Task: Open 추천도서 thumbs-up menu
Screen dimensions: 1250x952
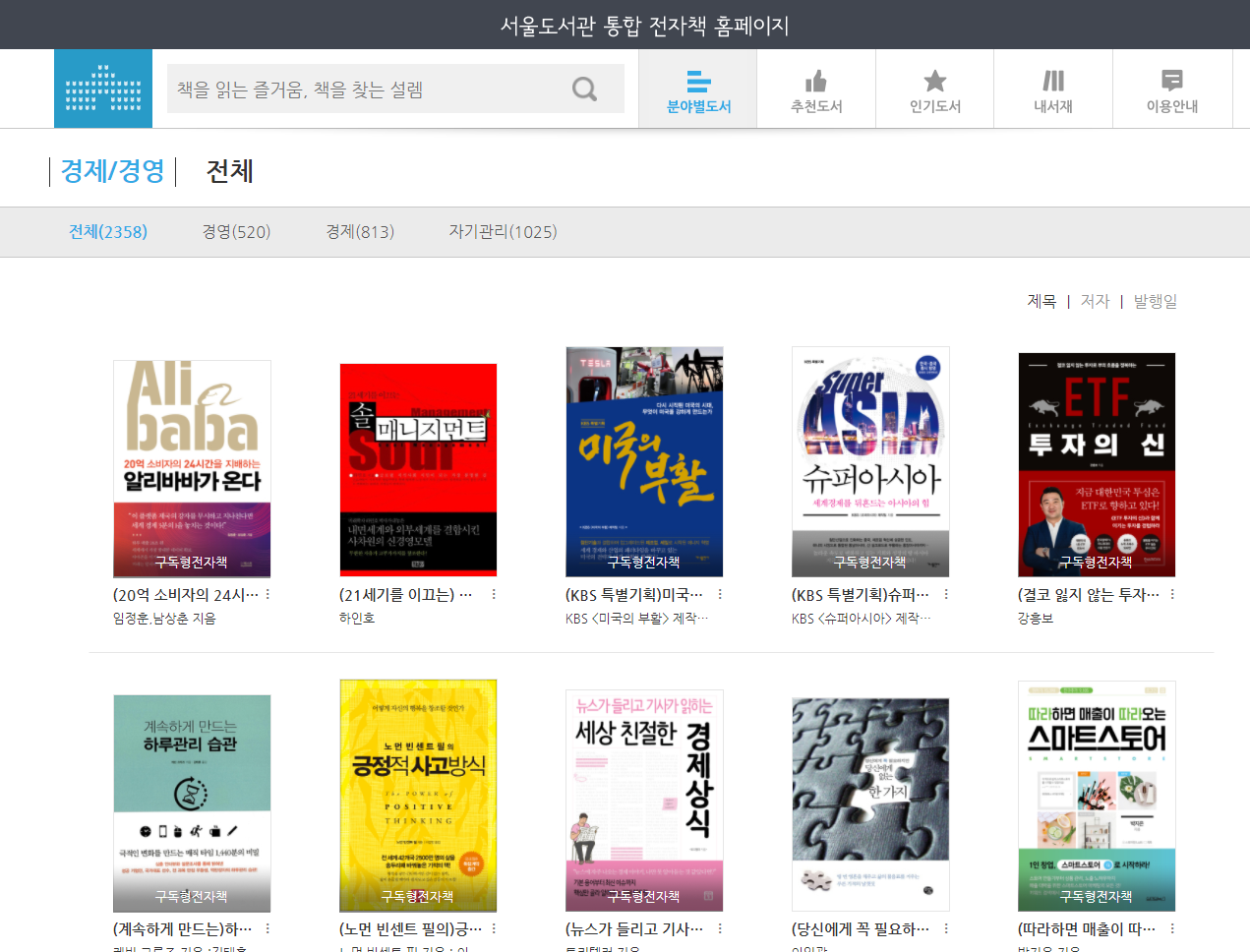Action: [816, 89]
